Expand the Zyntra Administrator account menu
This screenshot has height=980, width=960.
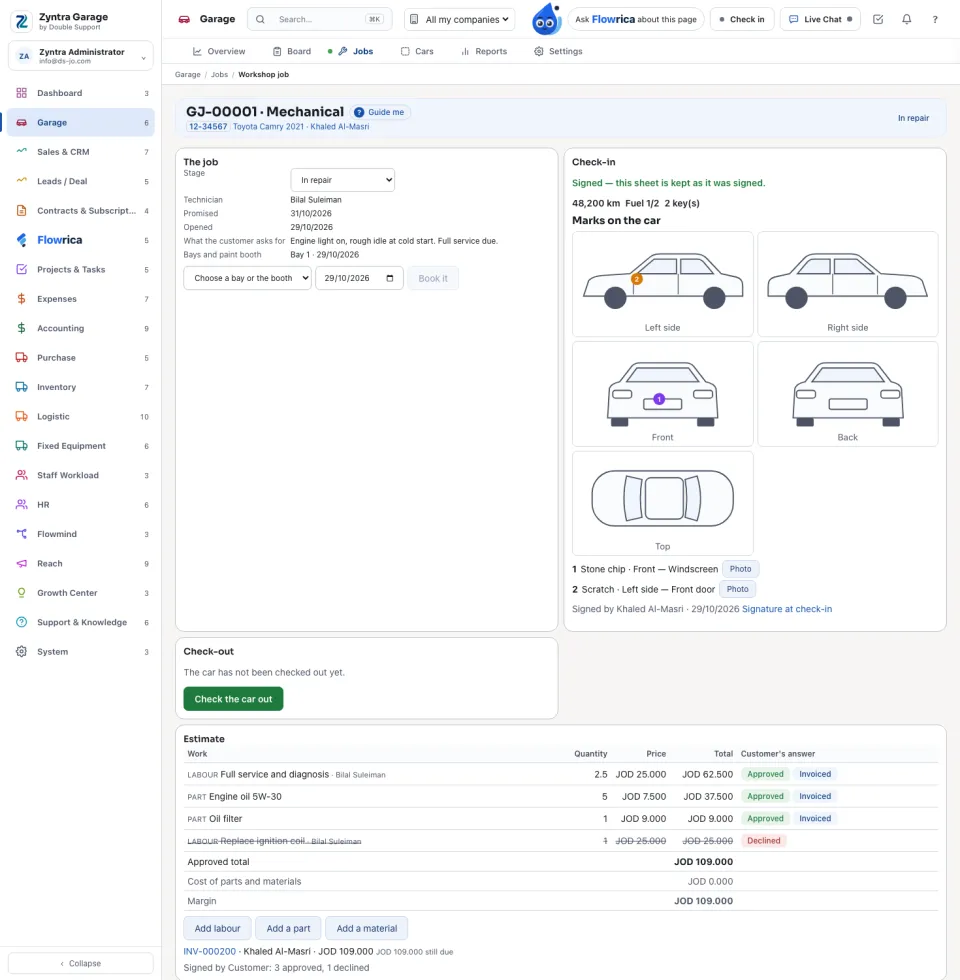pyautogui.click(x=81, y=56)
